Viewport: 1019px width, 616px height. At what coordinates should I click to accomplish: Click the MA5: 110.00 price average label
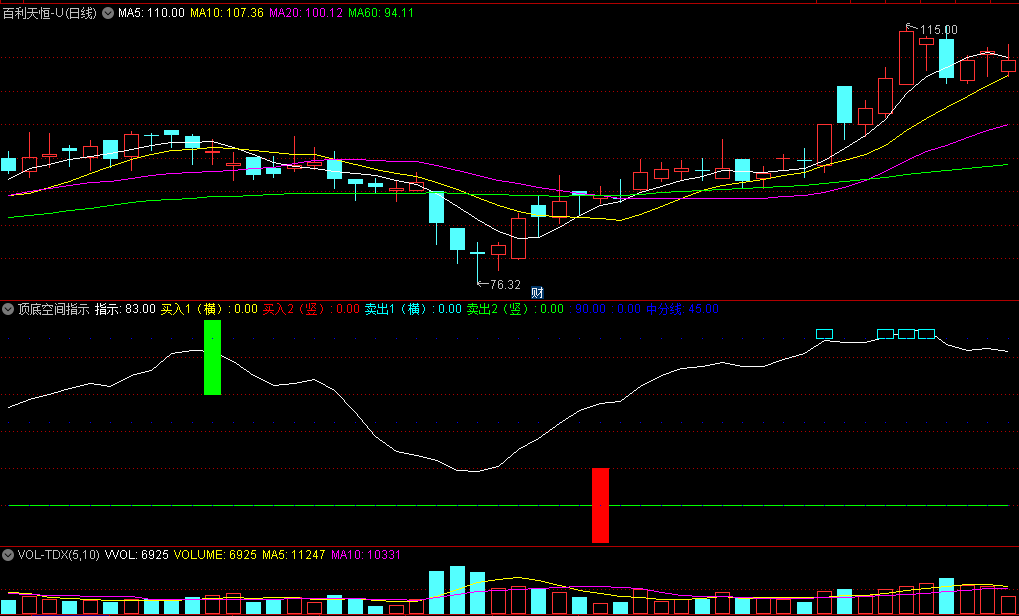click(151, 12)
